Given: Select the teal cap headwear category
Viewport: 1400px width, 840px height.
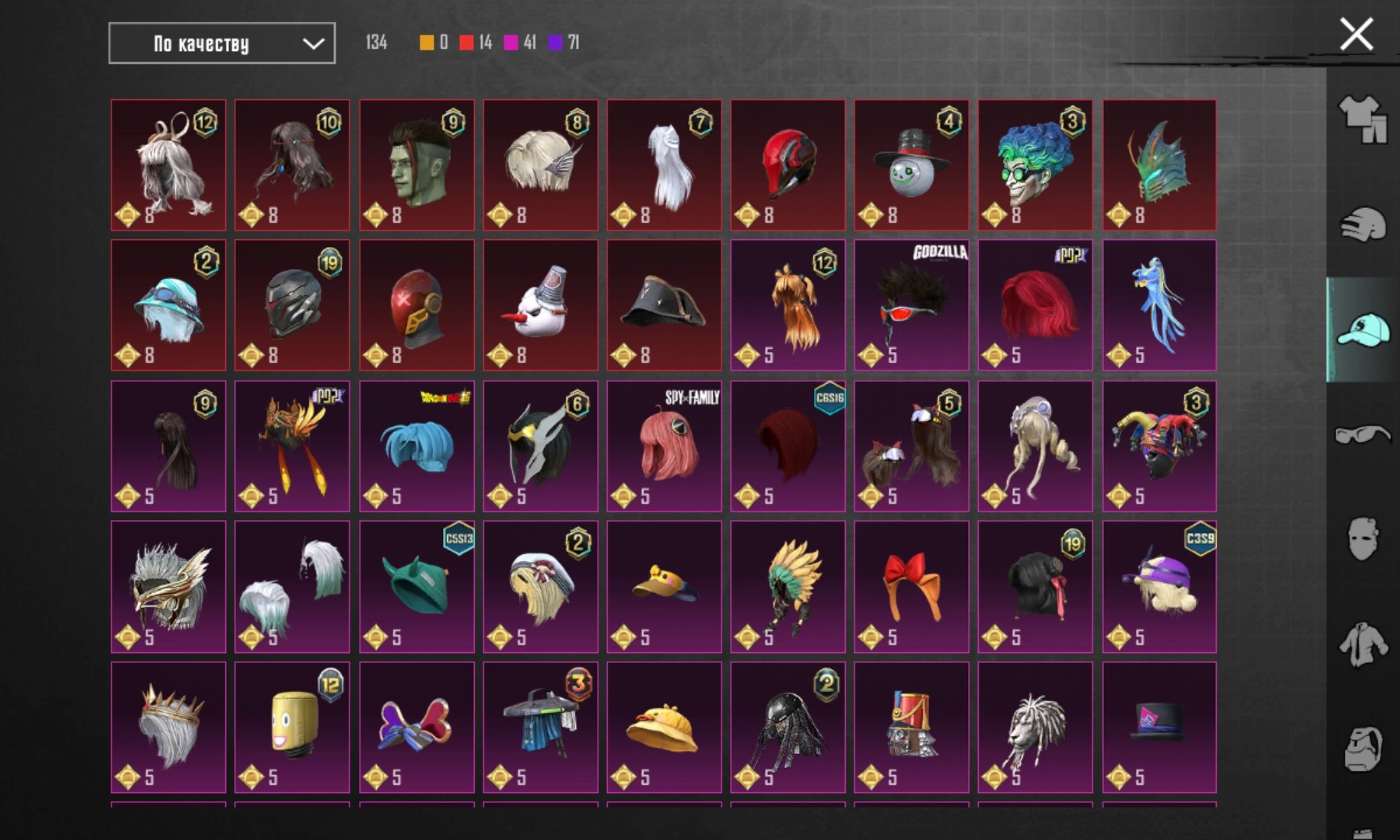Looking at the screenshot, I should (1362, 330).
